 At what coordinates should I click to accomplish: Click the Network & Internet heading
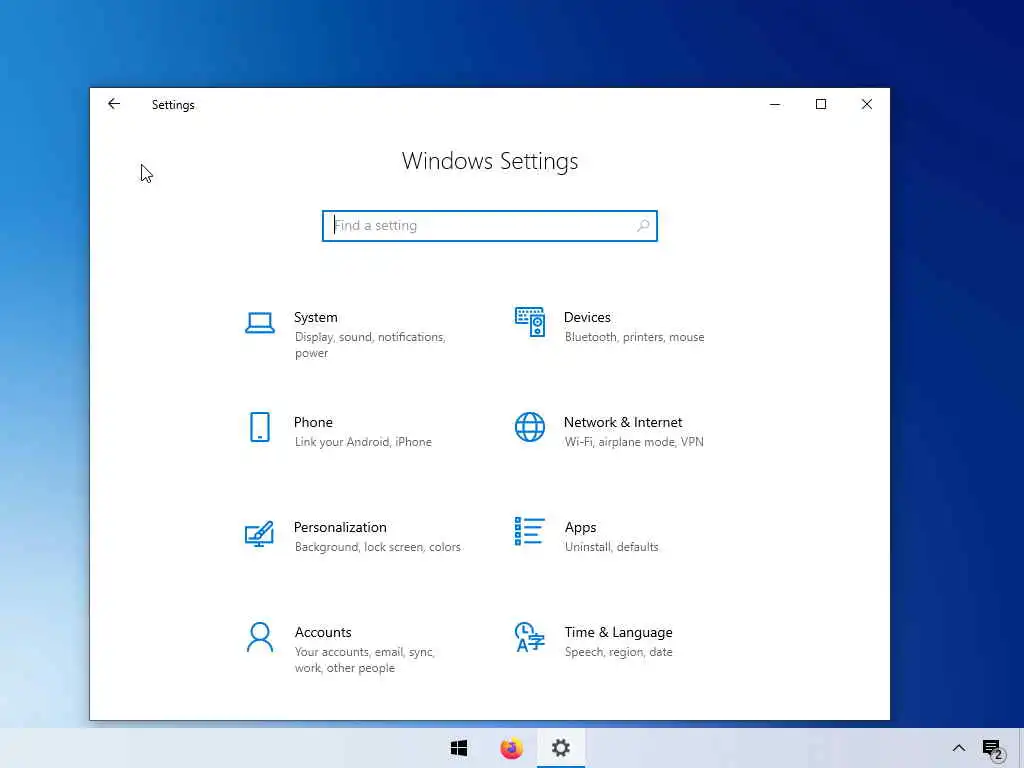(623, 423)
